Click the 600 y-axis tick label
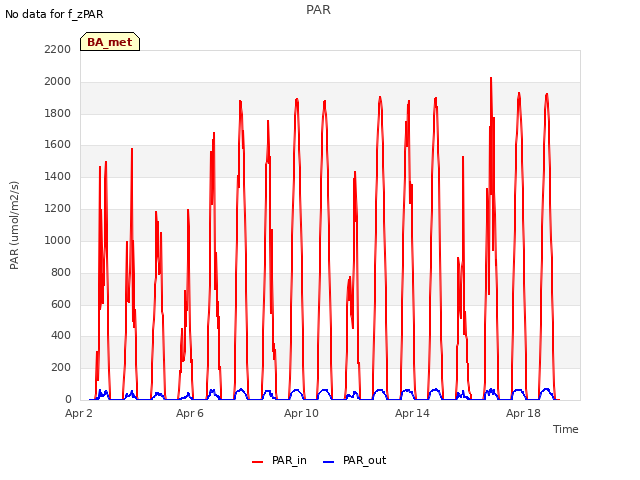Screen dimensions: 640x480 (x=61, y=304)
